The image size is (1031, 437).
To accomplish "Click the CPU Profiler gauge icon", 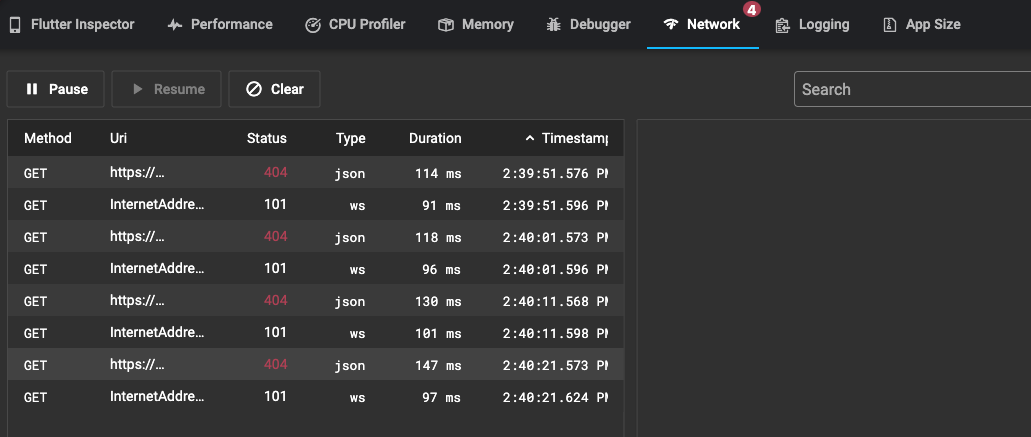I will tap(313, 25).
